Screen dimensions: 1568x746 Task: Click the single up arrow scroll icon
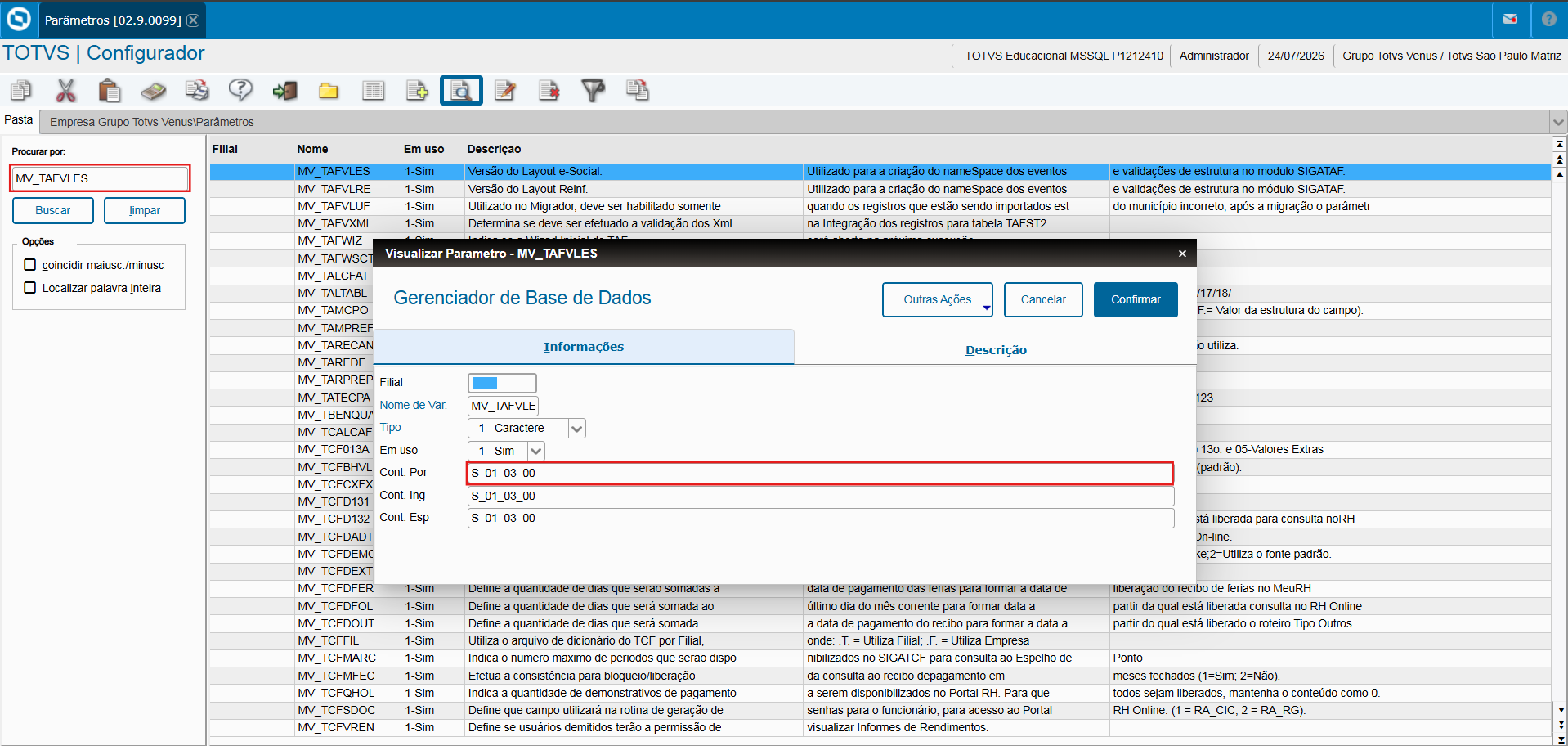[1560, 174]
